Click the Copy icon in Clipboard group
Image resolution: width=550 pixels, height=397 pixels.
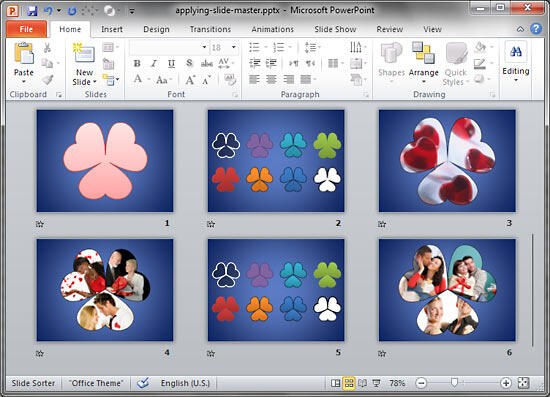47,63
